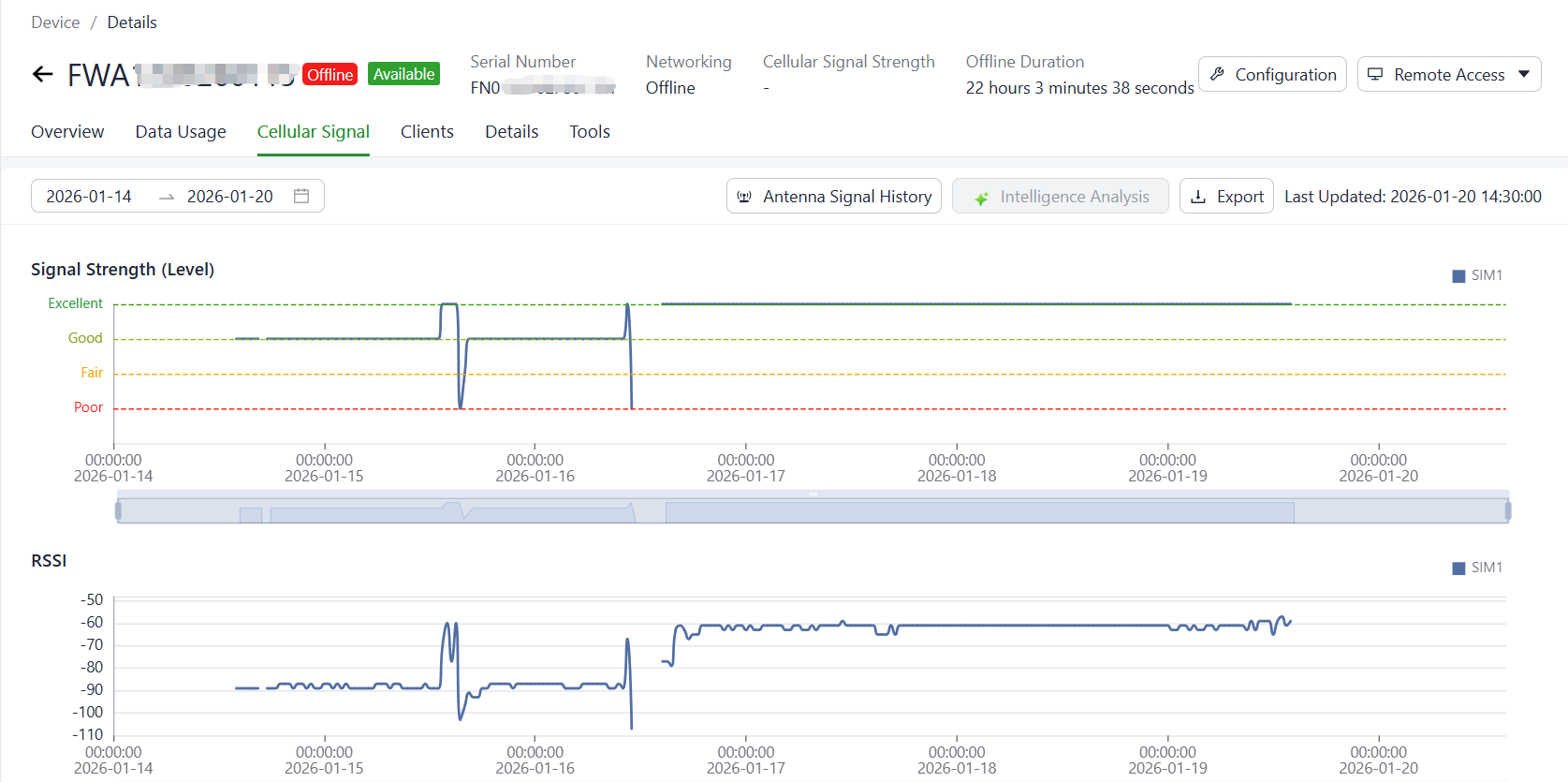Screen dimensions: 1568x782
Task: Click the Configuration wrench icon
Action: pyautogui.click(x=1217, y=74)
